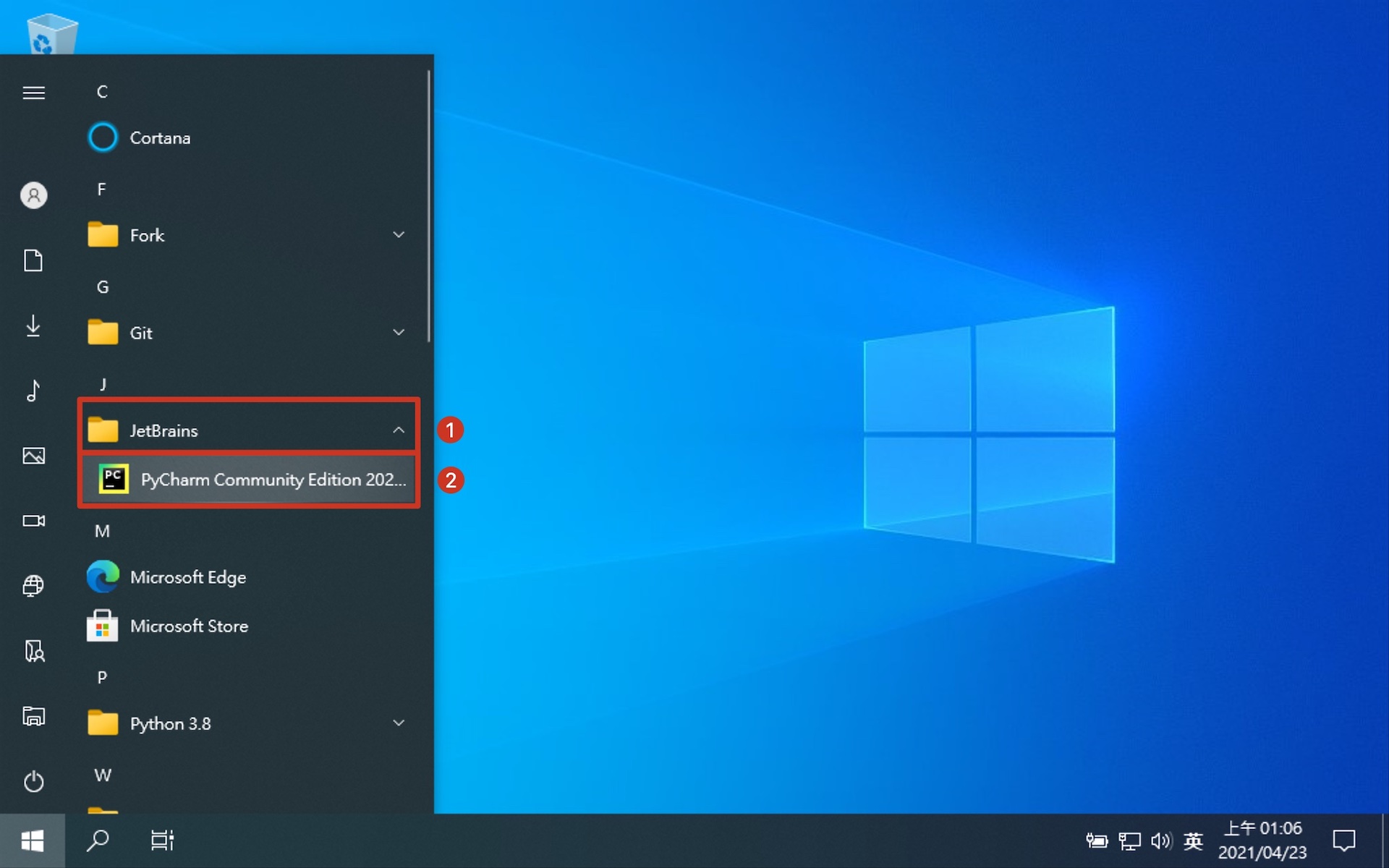Screen dimensions: 1389x868
Task: Click the battery icon in system tray
Action: 1097,841
